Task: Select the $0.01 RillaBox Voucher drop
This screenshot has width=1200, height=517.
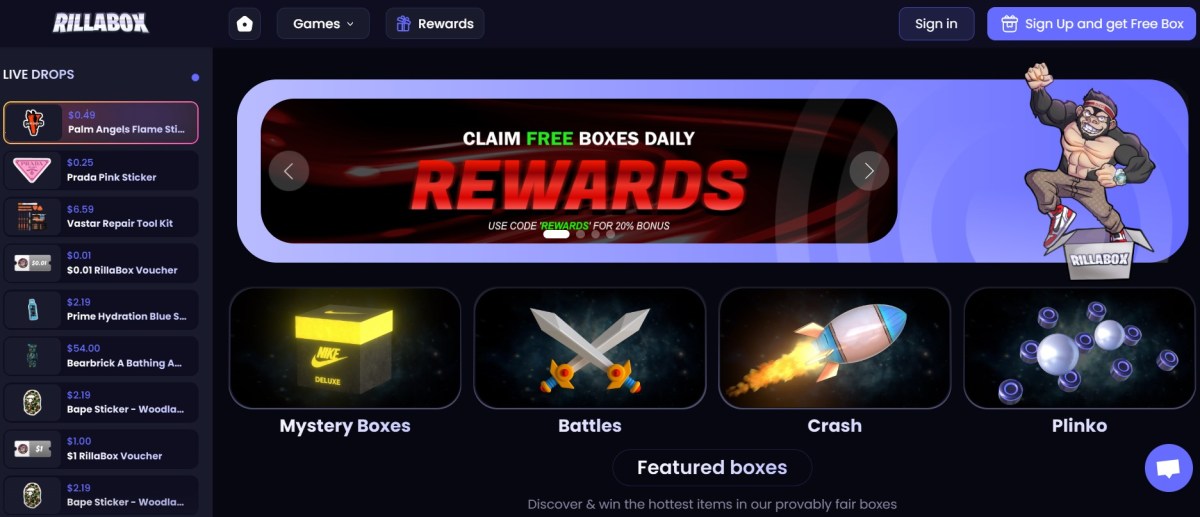Action: [101, 263]
